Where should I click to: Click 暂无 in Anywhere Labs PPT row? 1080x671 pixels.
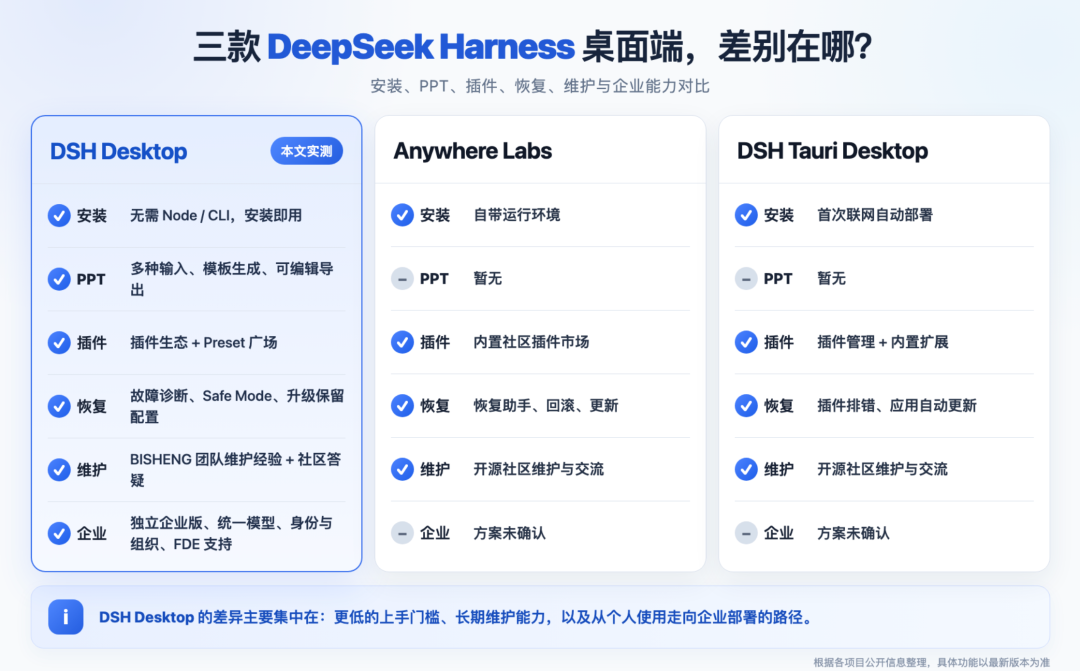point(488,279)
